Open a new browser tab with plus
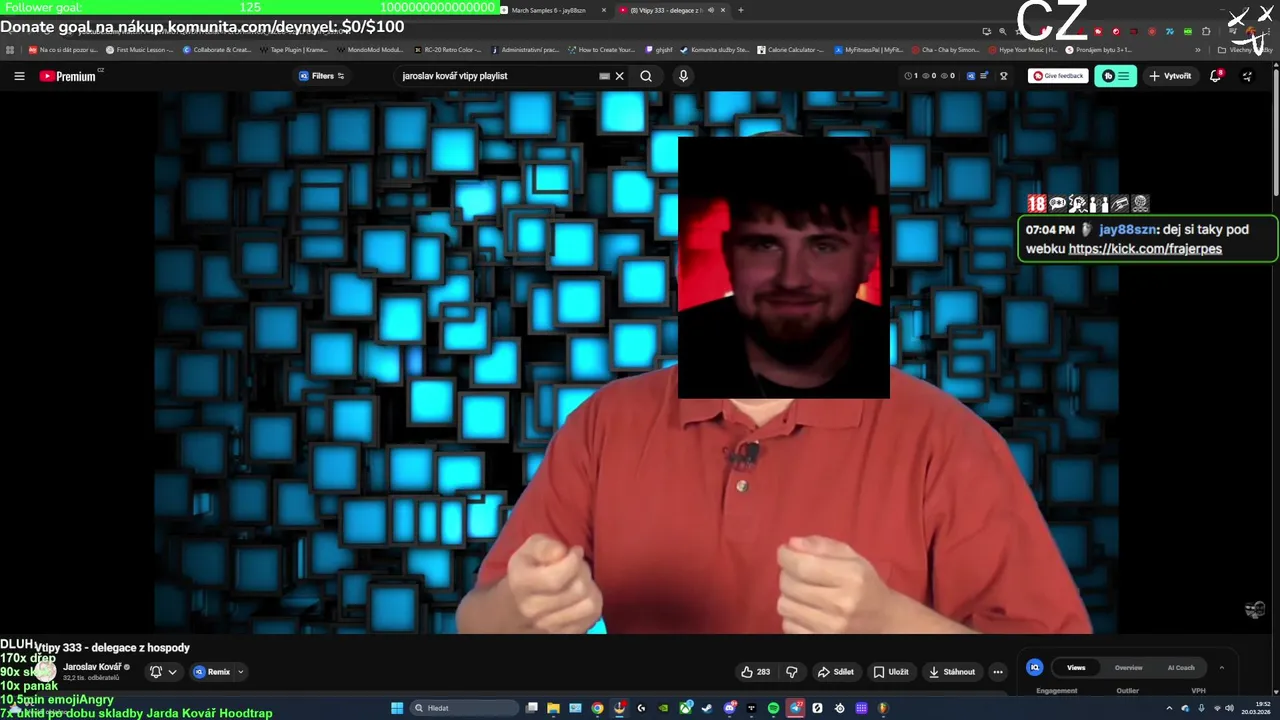The width and height of the screenshot is (1280, 720). coord(740,10)
